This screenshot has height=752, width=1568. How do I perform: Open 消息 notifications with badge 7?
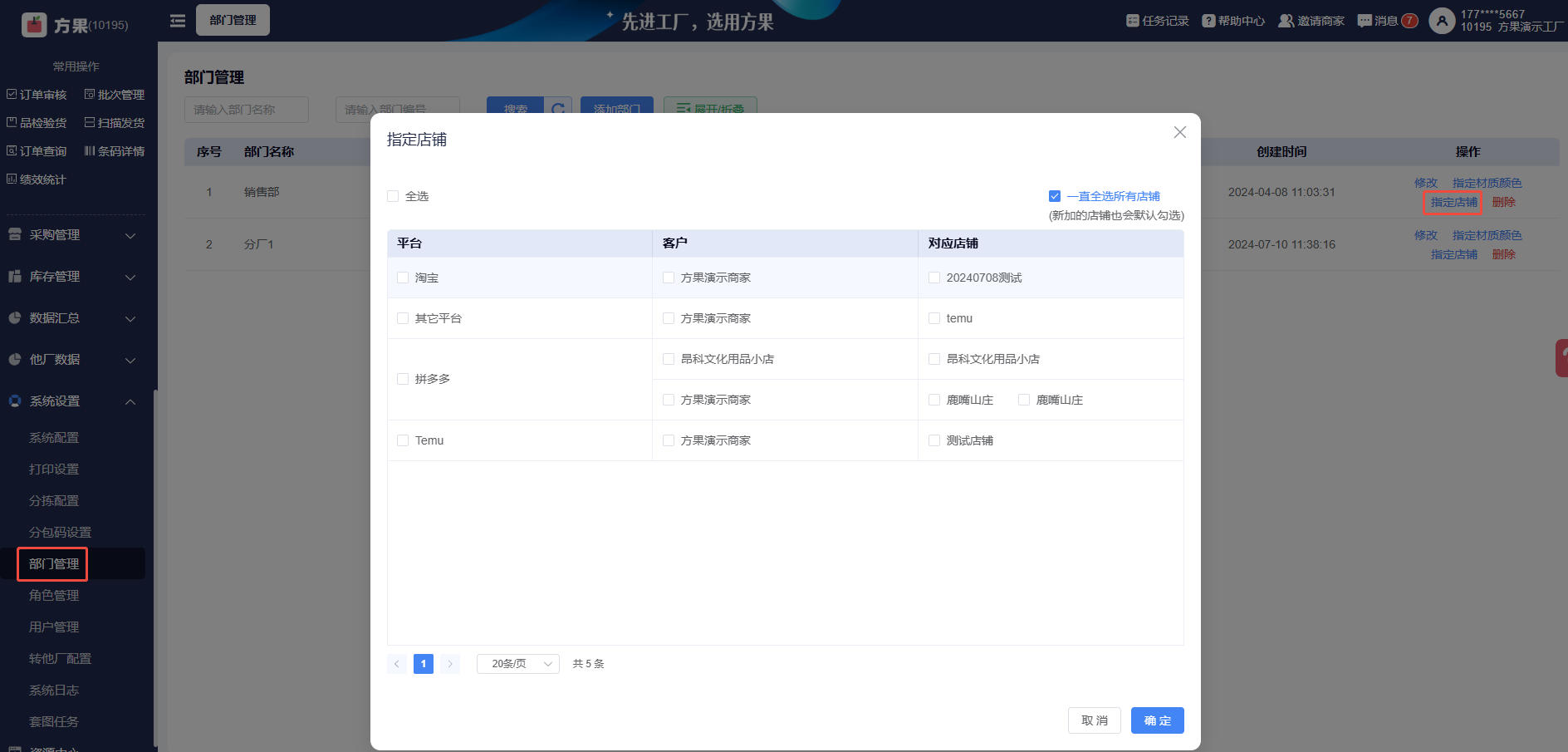pos(1387,21)
